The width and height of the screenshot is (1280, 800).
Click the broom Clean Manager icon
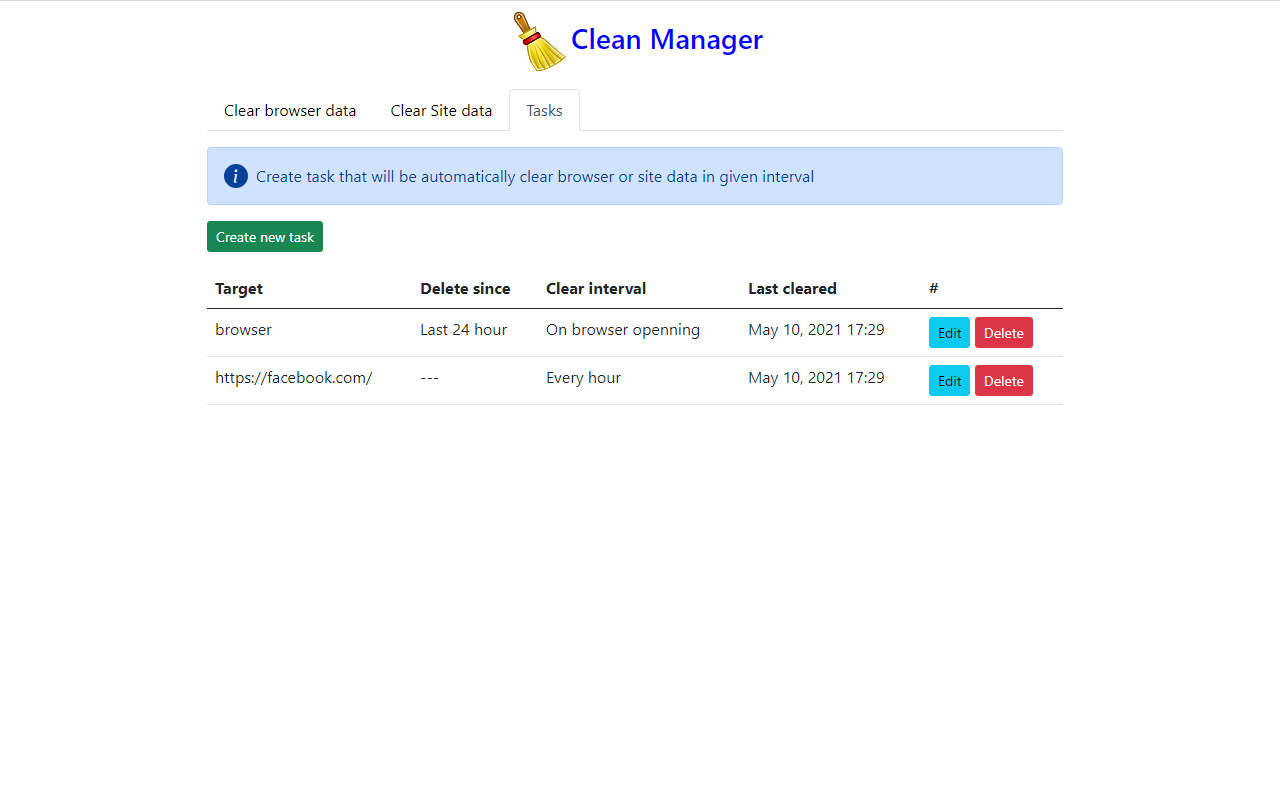(539, 41)
